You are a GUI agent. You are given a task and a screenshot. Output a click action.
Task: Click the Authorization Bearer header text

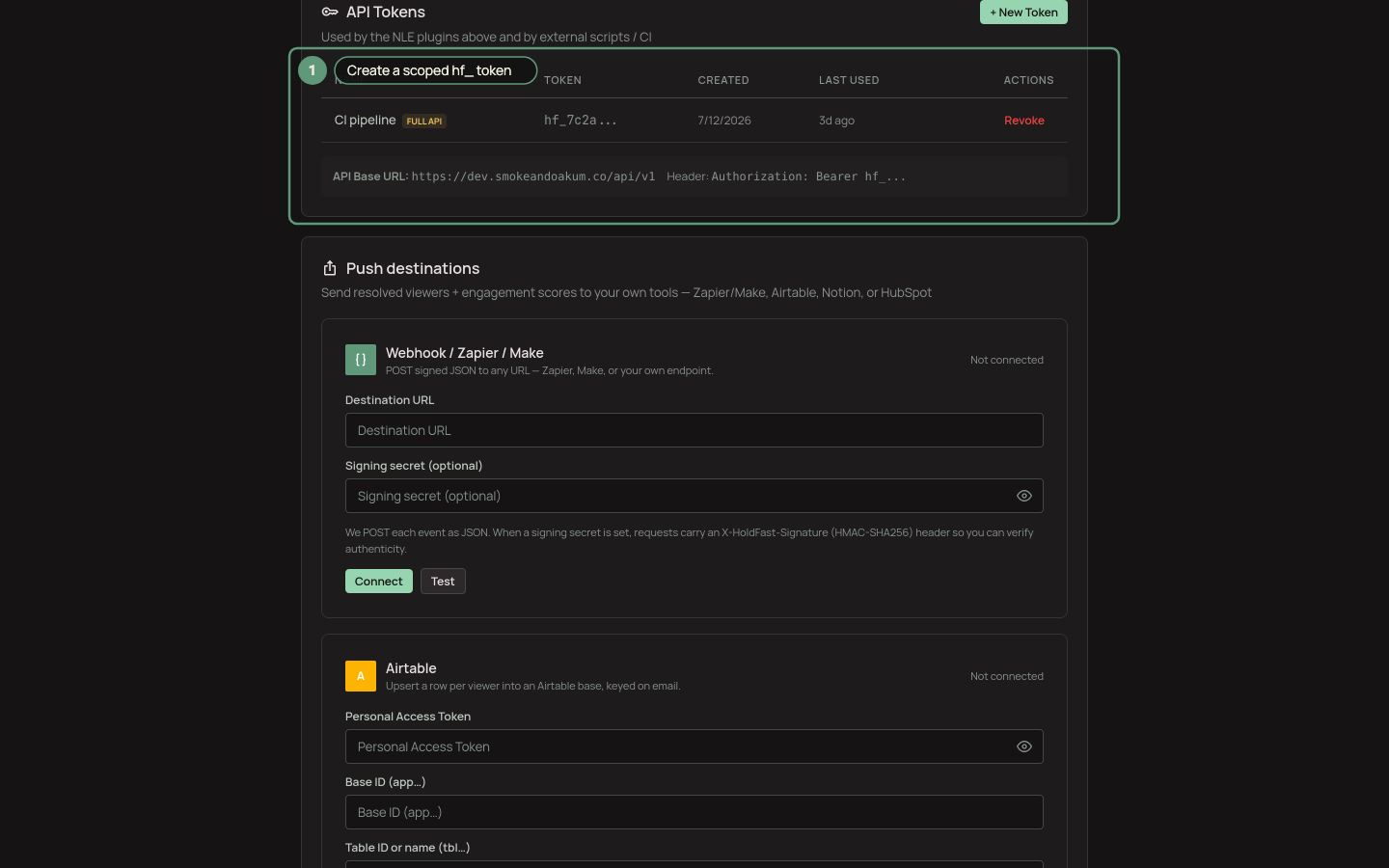pos(808,176)
